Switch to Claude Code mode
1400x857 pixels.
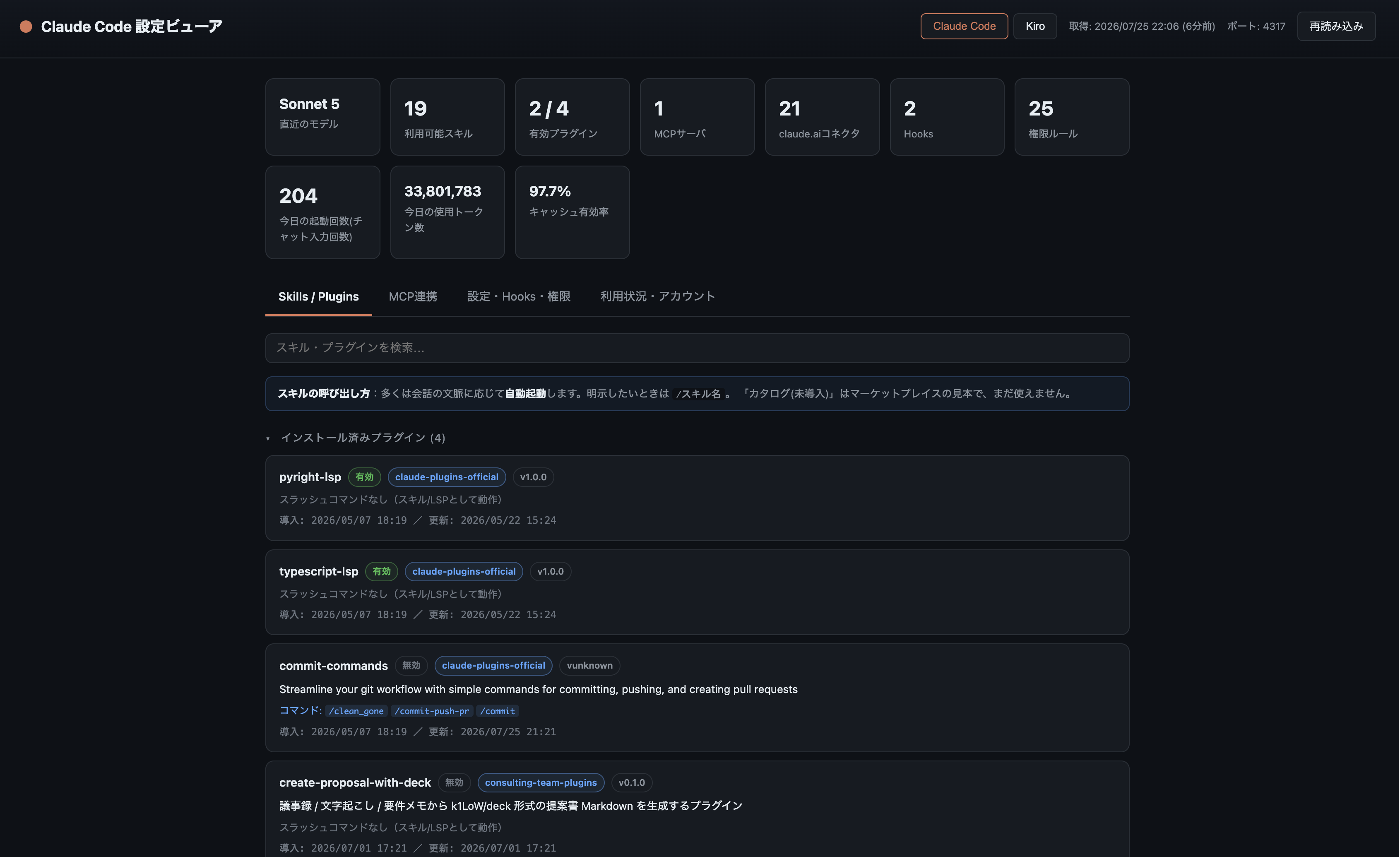[x=964, y=26]
